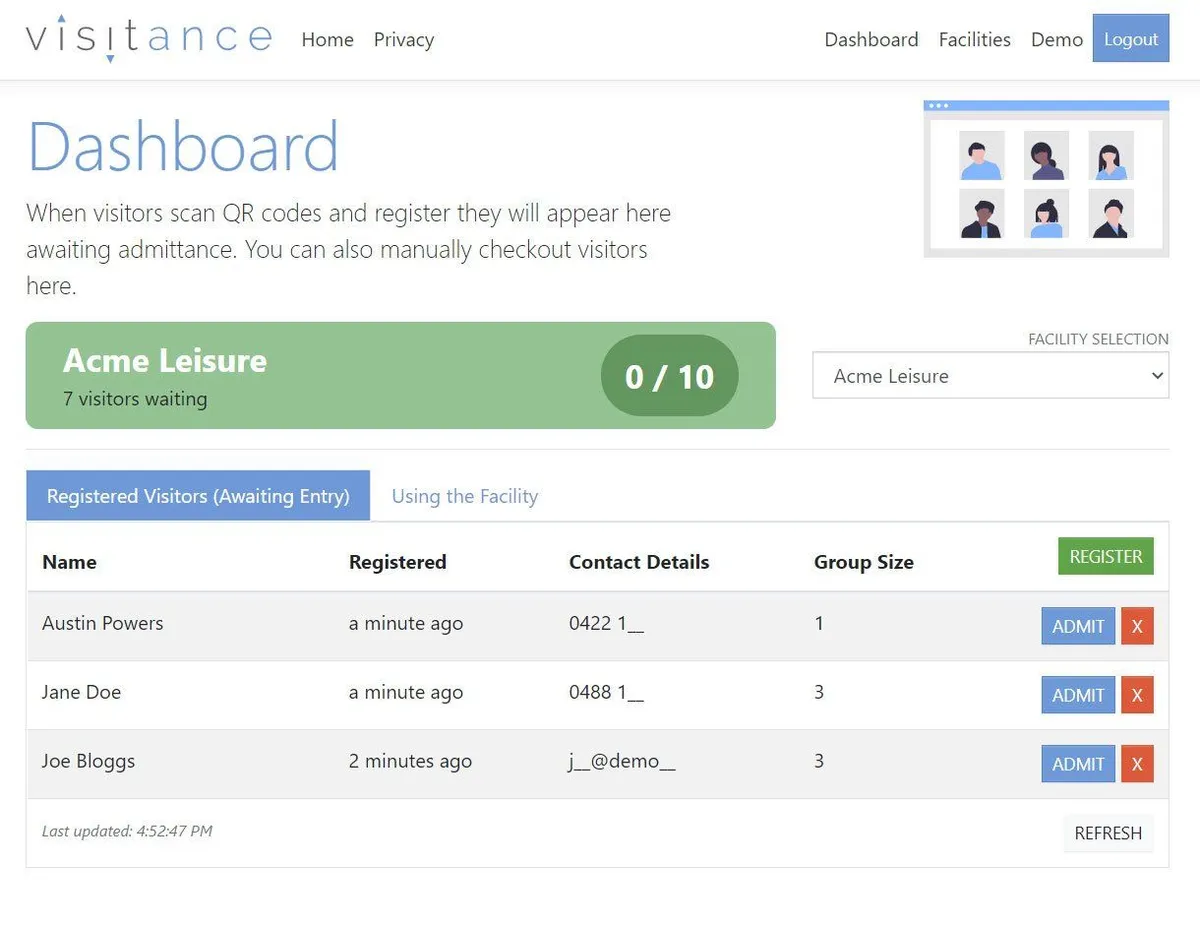Screen dimensions: 1200x925
Task: Click the visitor avatars illustration
Action: [1046, 179]
